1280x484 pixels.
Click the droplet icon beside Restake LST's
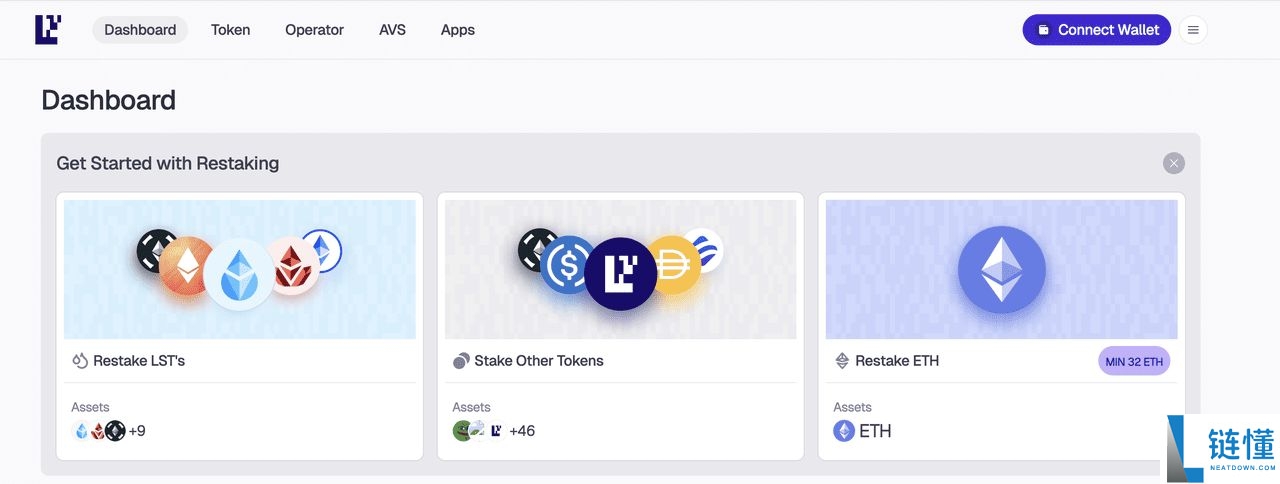(x=80, y=361)
